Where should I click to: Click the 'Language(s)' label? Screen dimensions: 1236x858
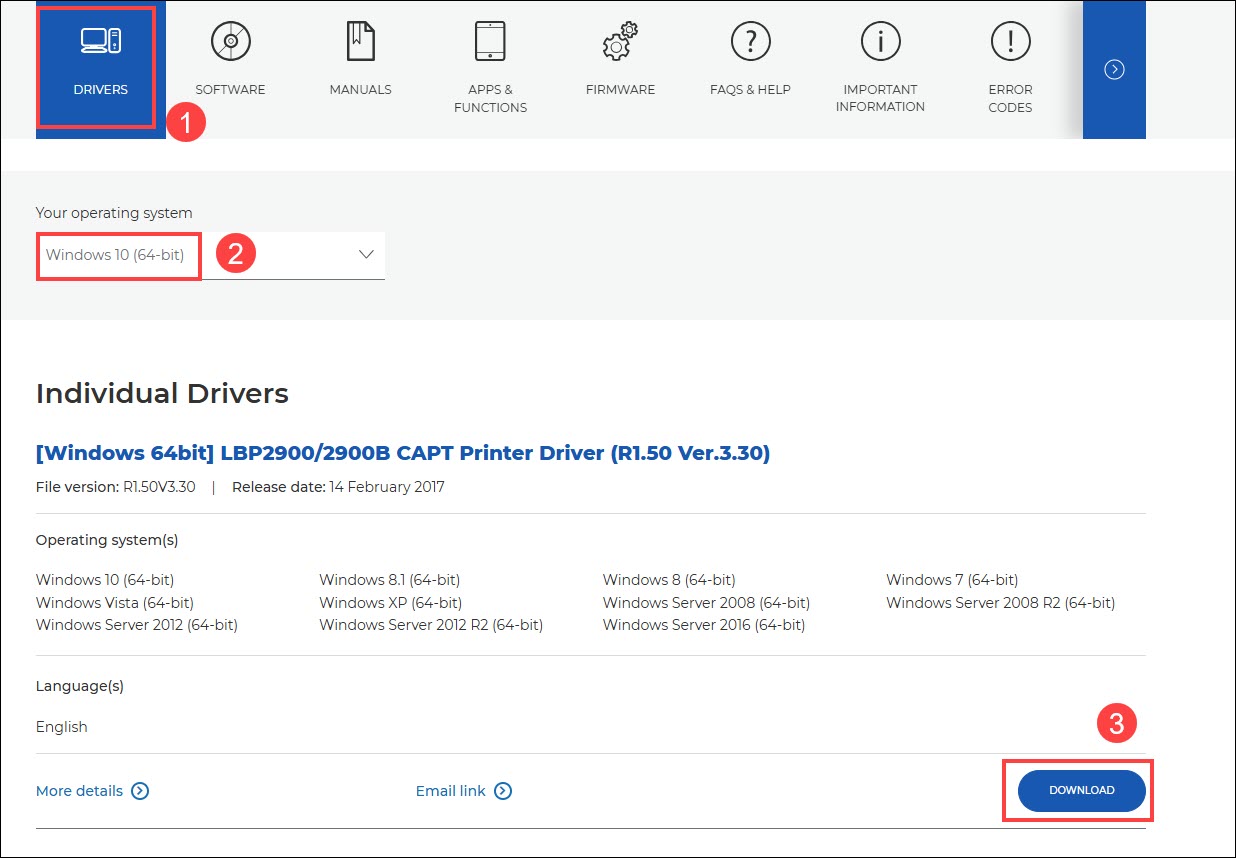pos(80,686)
